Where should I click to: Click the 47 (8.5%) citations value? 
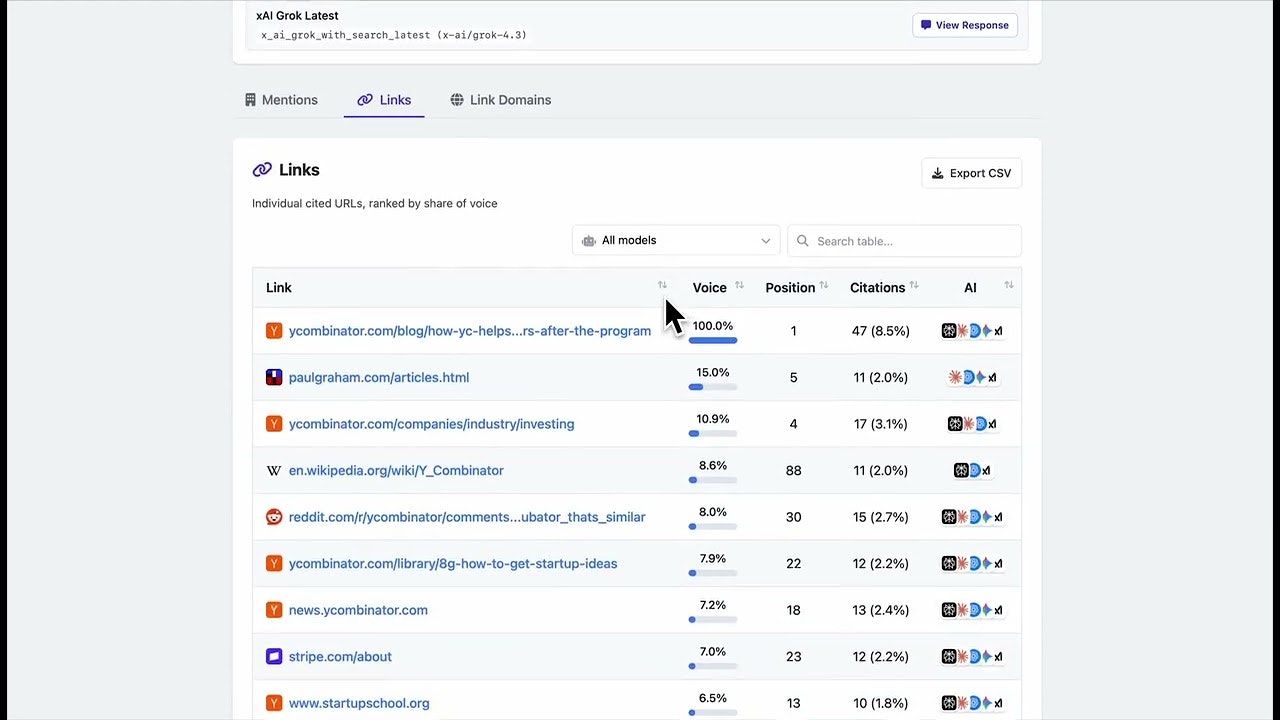click(881, 331)
